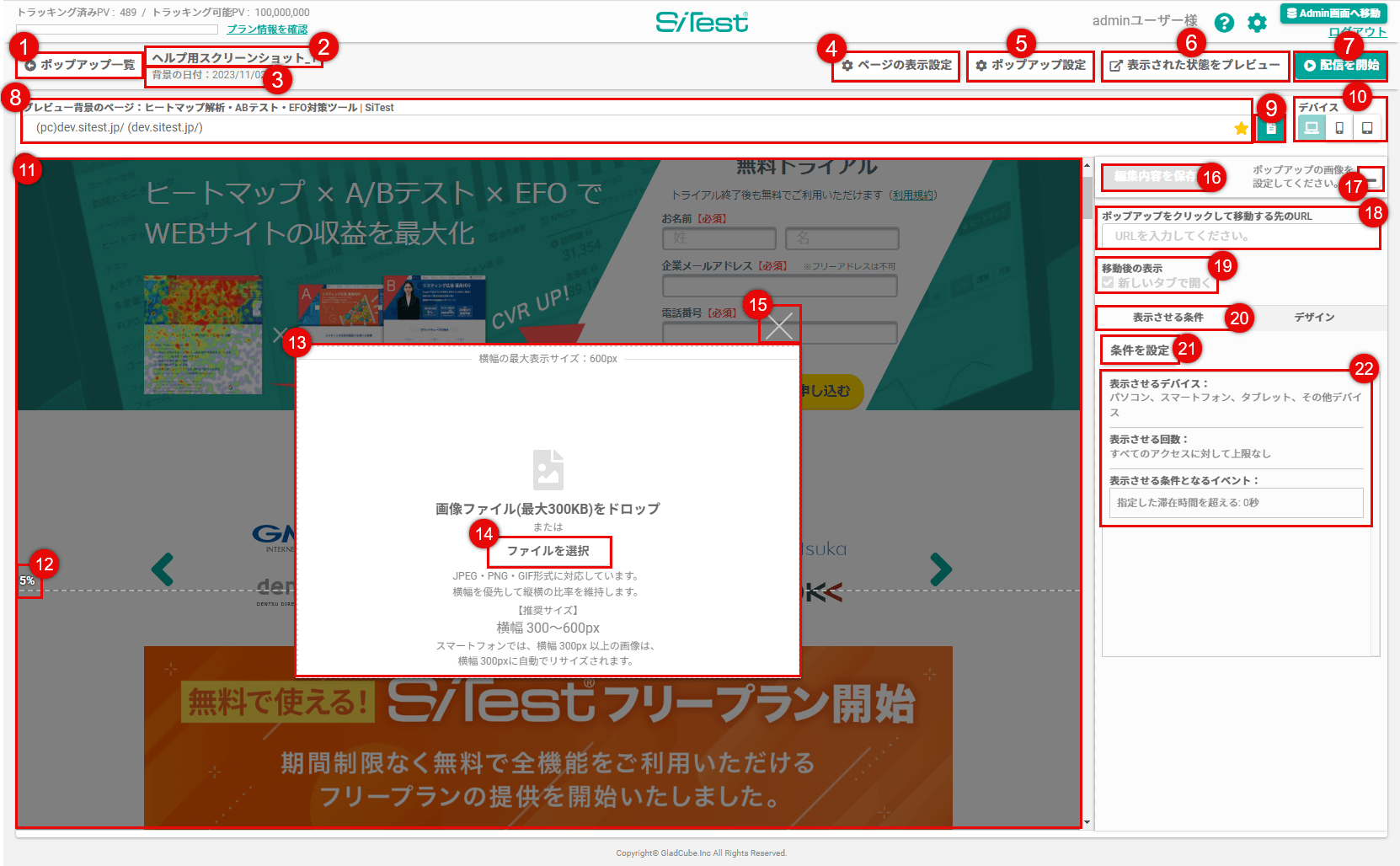This screenshot has height=866, width=1400.
Task: Open the settings gear icon in header
Action: 1257,23
